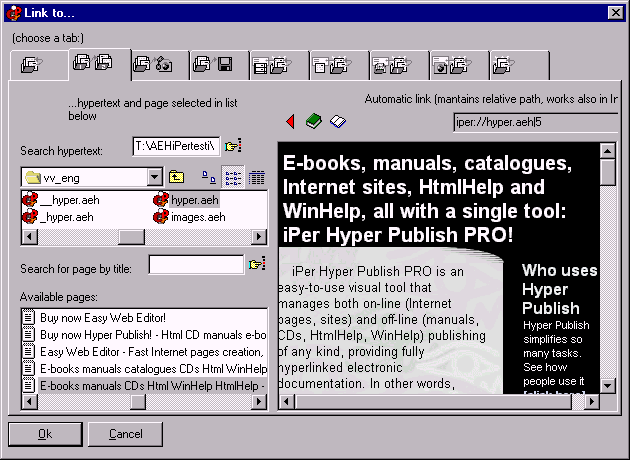
Task: Switch file list to large icons view
Action: (209, 177)
